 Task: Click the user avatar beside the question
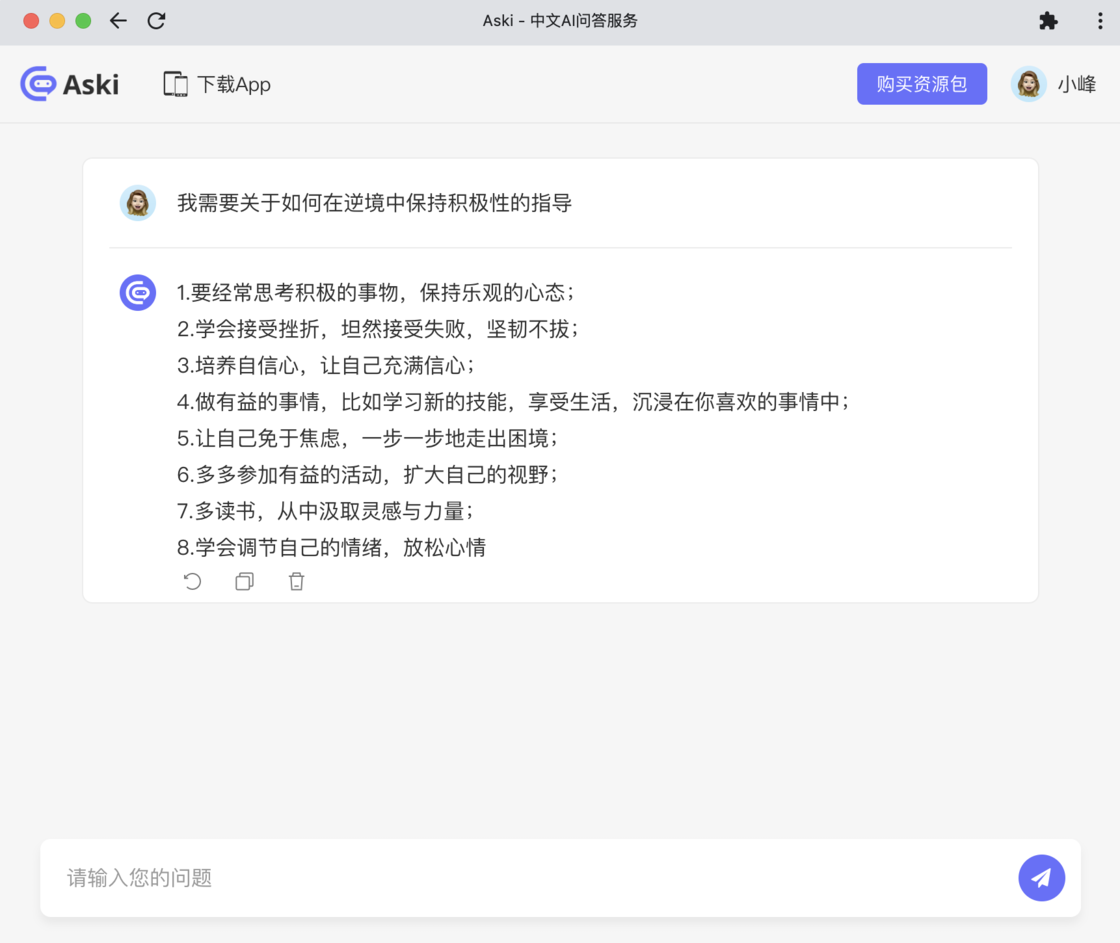pyautogui.click(x=138, y=203)
